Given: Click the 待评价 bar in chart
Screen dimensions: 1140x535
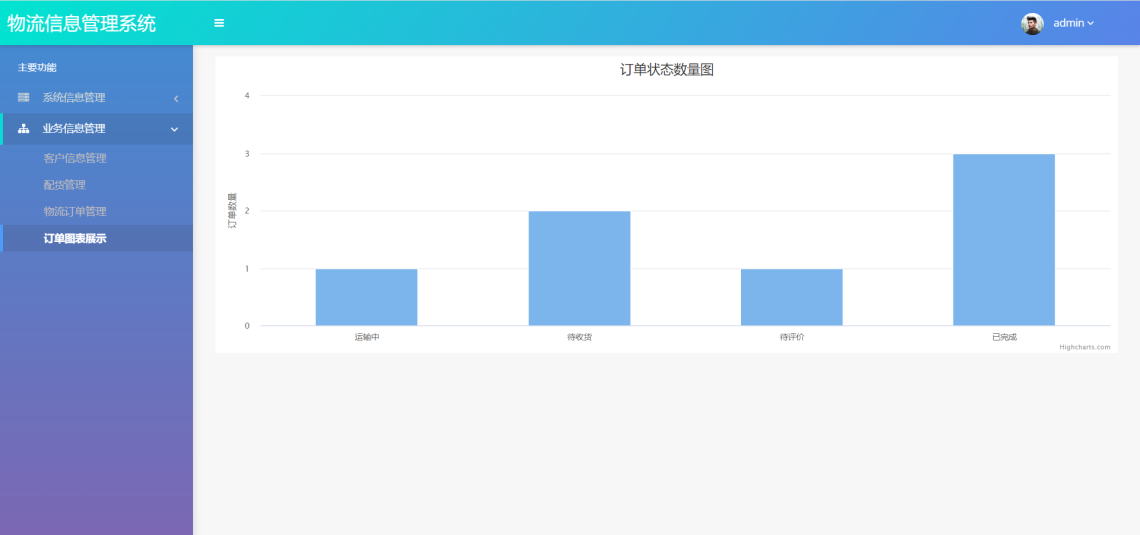Looking at the screenshot, I should coord(792,297).
